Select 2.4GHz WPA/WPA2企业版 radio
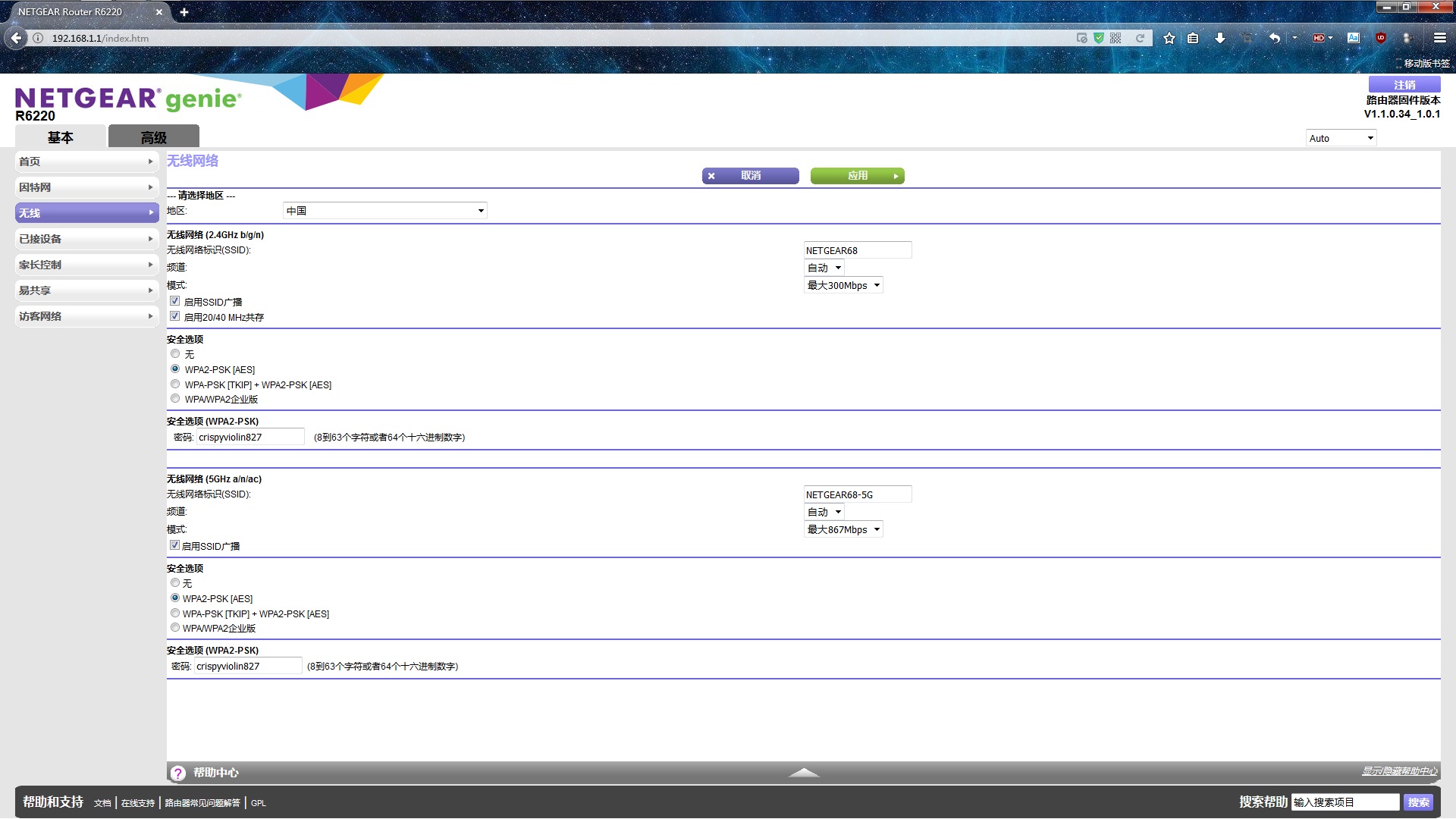This screenshot has height=819, width=1456. point(175,398)
